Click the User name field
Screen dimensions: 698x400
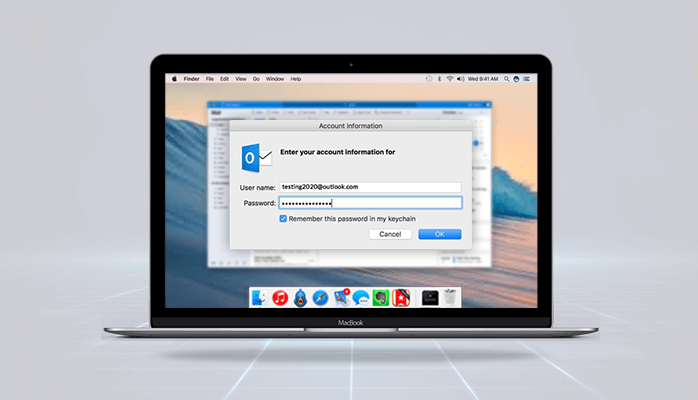pyautogui.click(x=370, y=187)
